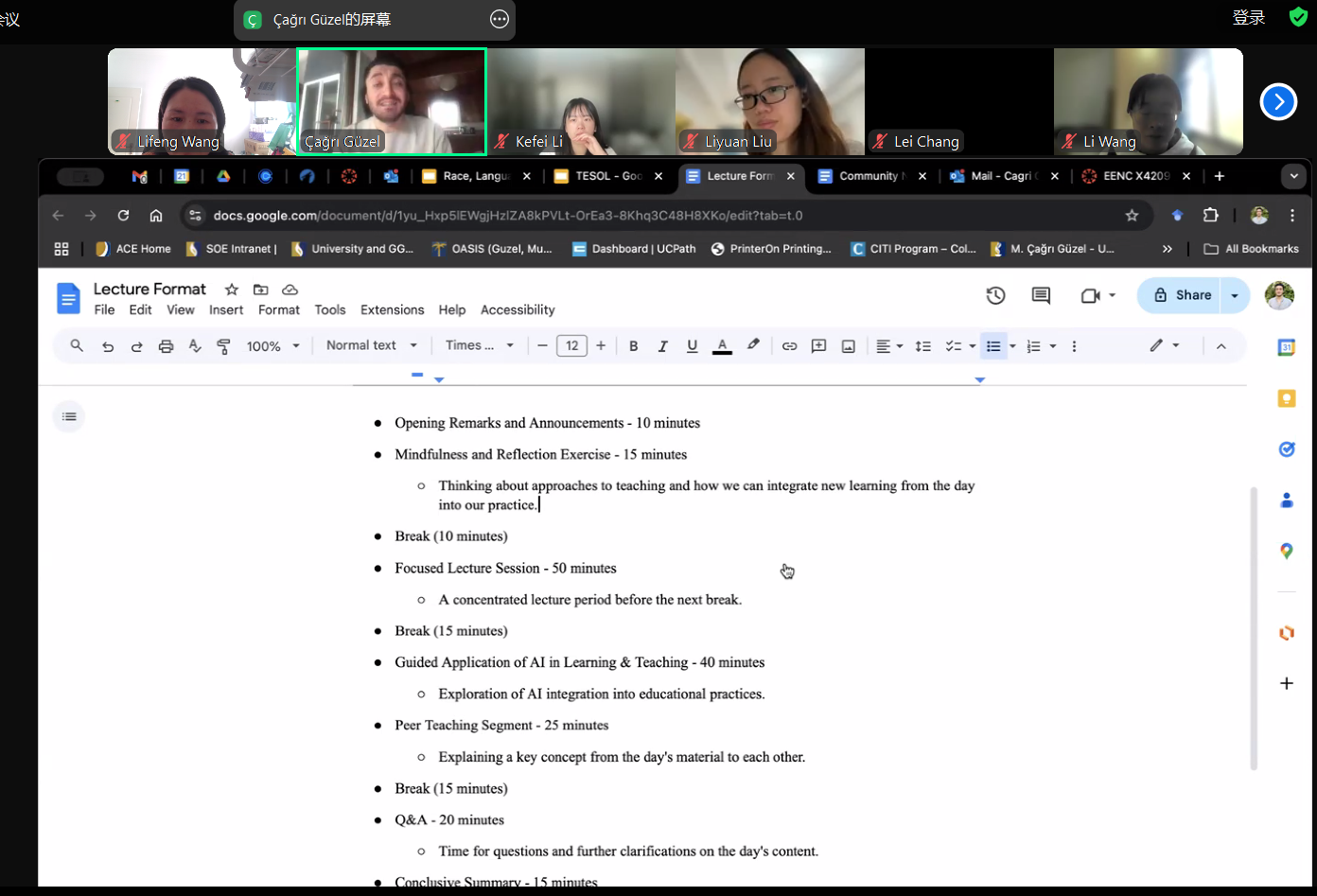1317x896 pixels.
Task: Toggle italic formatting
Action: pyautogui.click(x=663, y=346)
